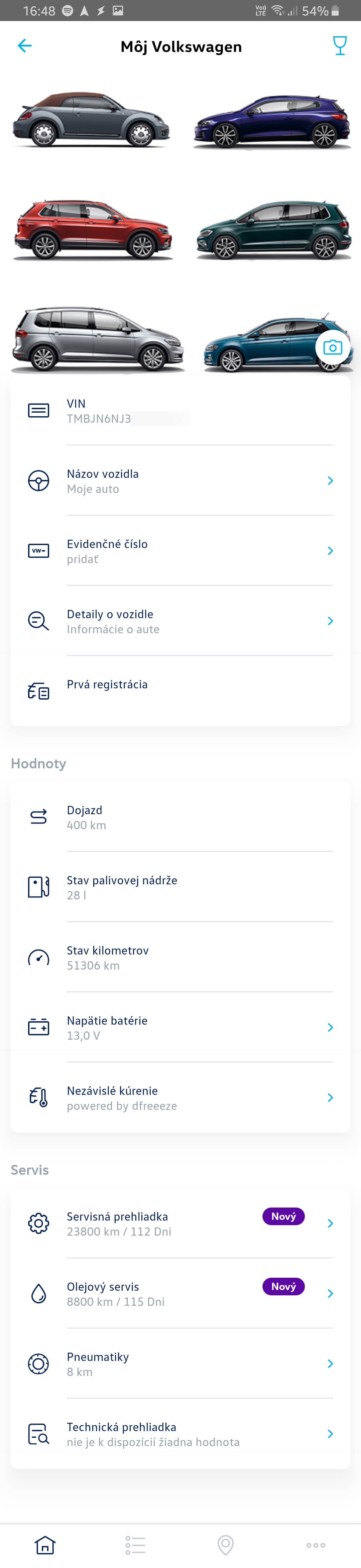Tap Olejový servis drop icon
The image size is (361, 1568).
(x=38, y=1293)
